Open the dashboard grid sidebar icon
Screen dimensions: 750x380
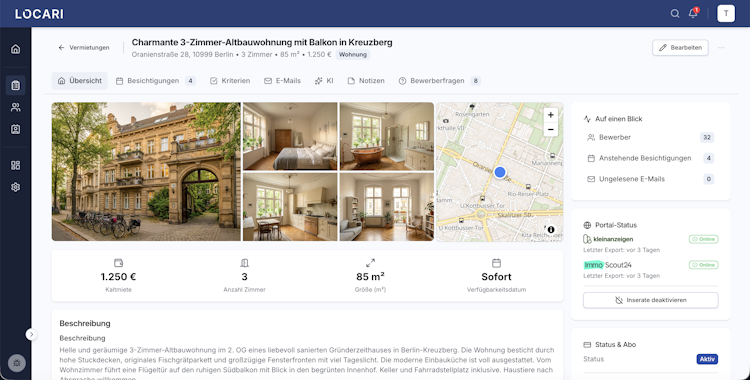[16, 165]
